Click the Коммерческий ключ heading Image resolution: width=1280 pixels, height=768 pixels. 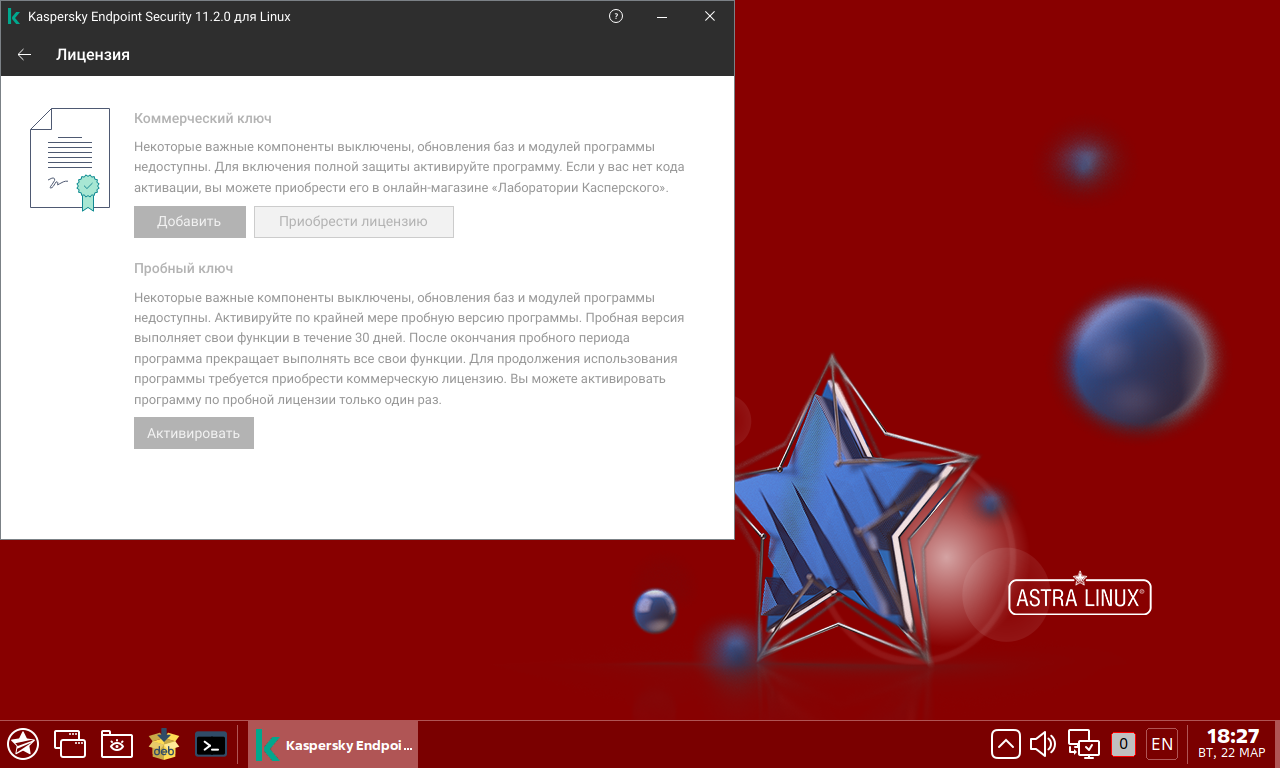pos(203,118)
